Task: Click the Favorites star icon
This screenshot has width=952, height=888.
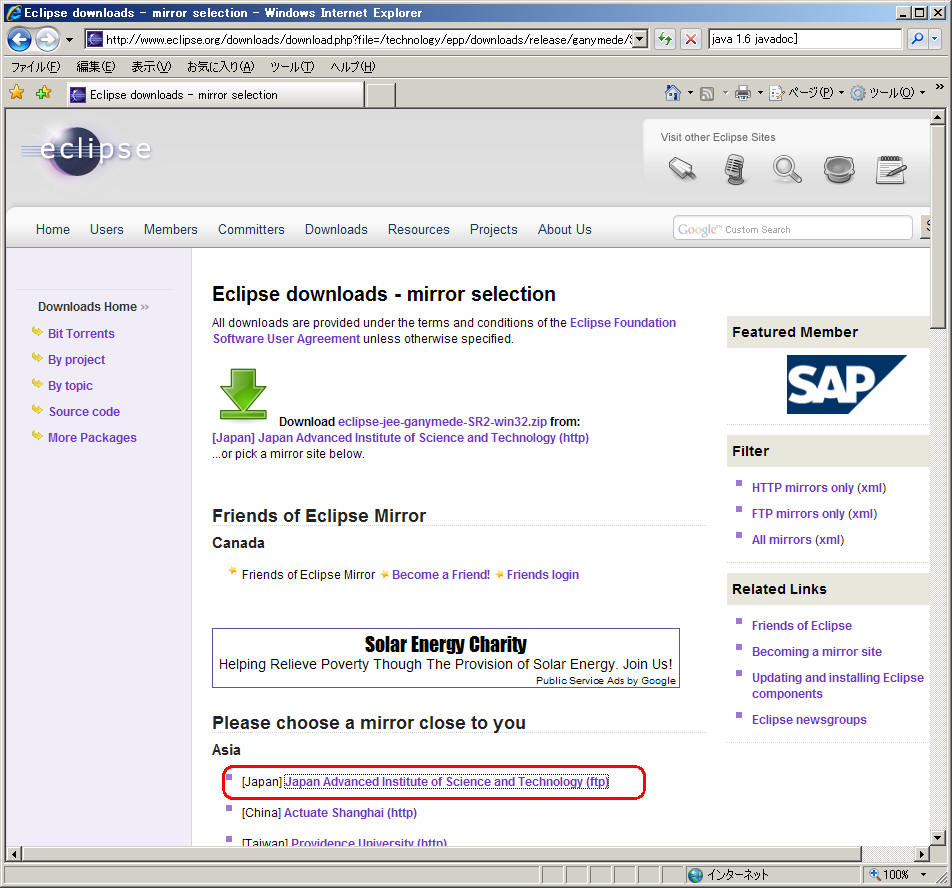Action: click(16, 93)
